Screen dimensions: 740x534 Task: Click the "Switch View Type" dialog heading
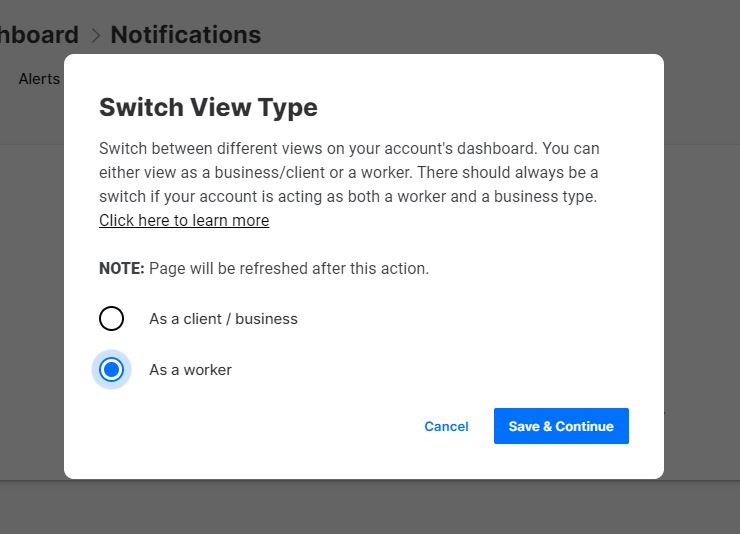click(208, 107)
